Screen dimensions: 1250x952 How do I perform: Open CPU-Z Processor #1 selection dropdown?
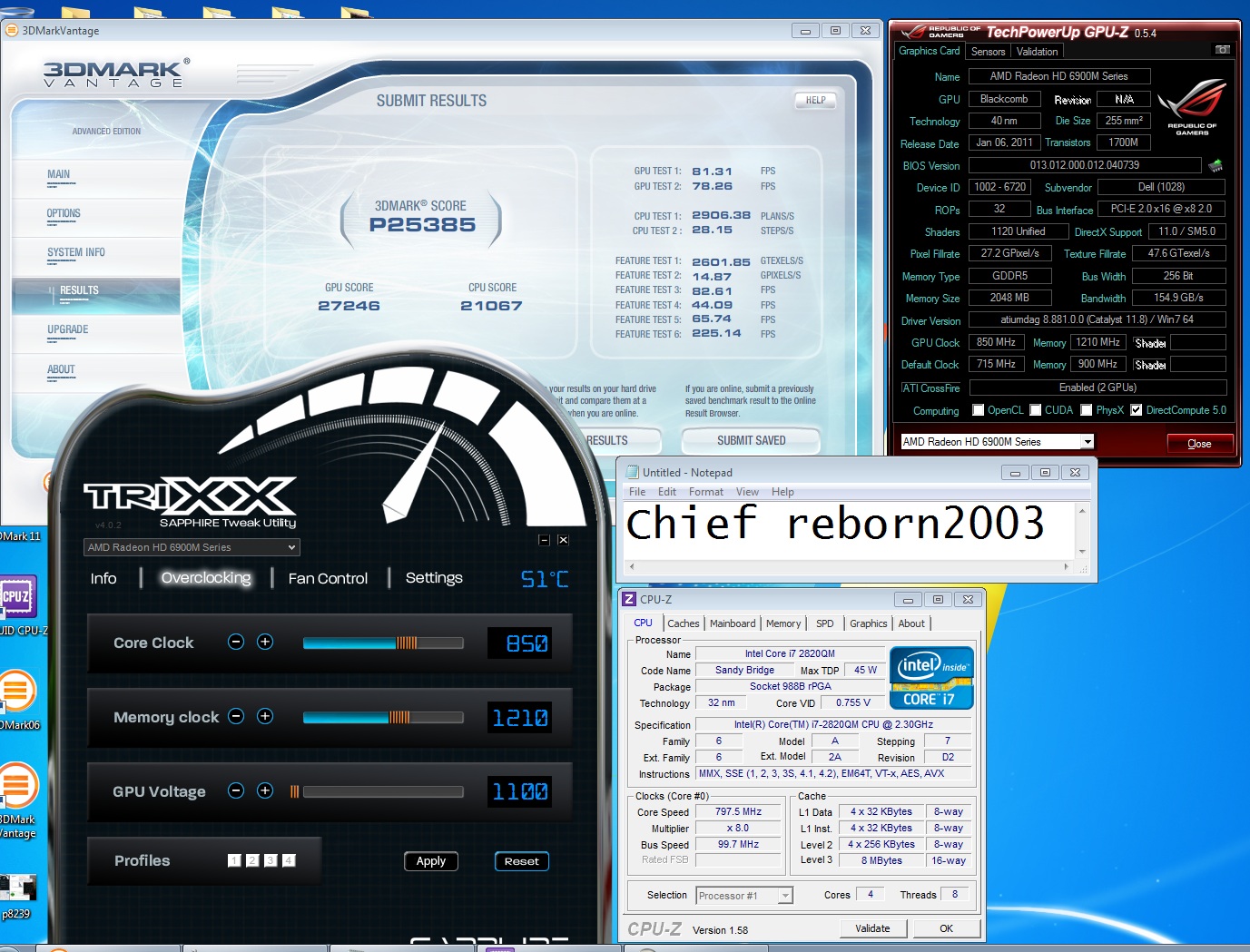click(744, 896)
